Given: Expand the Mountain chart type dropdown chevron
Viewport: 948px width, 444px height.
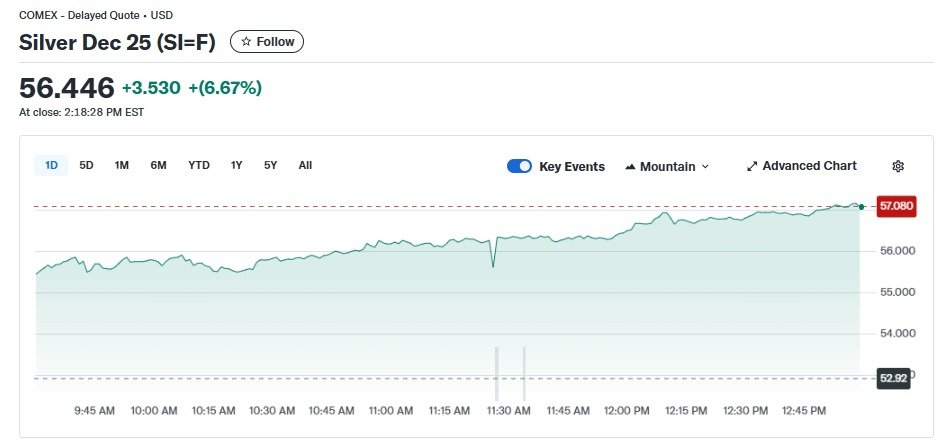Looking at the screenshot, I should [x=705, y=166].
